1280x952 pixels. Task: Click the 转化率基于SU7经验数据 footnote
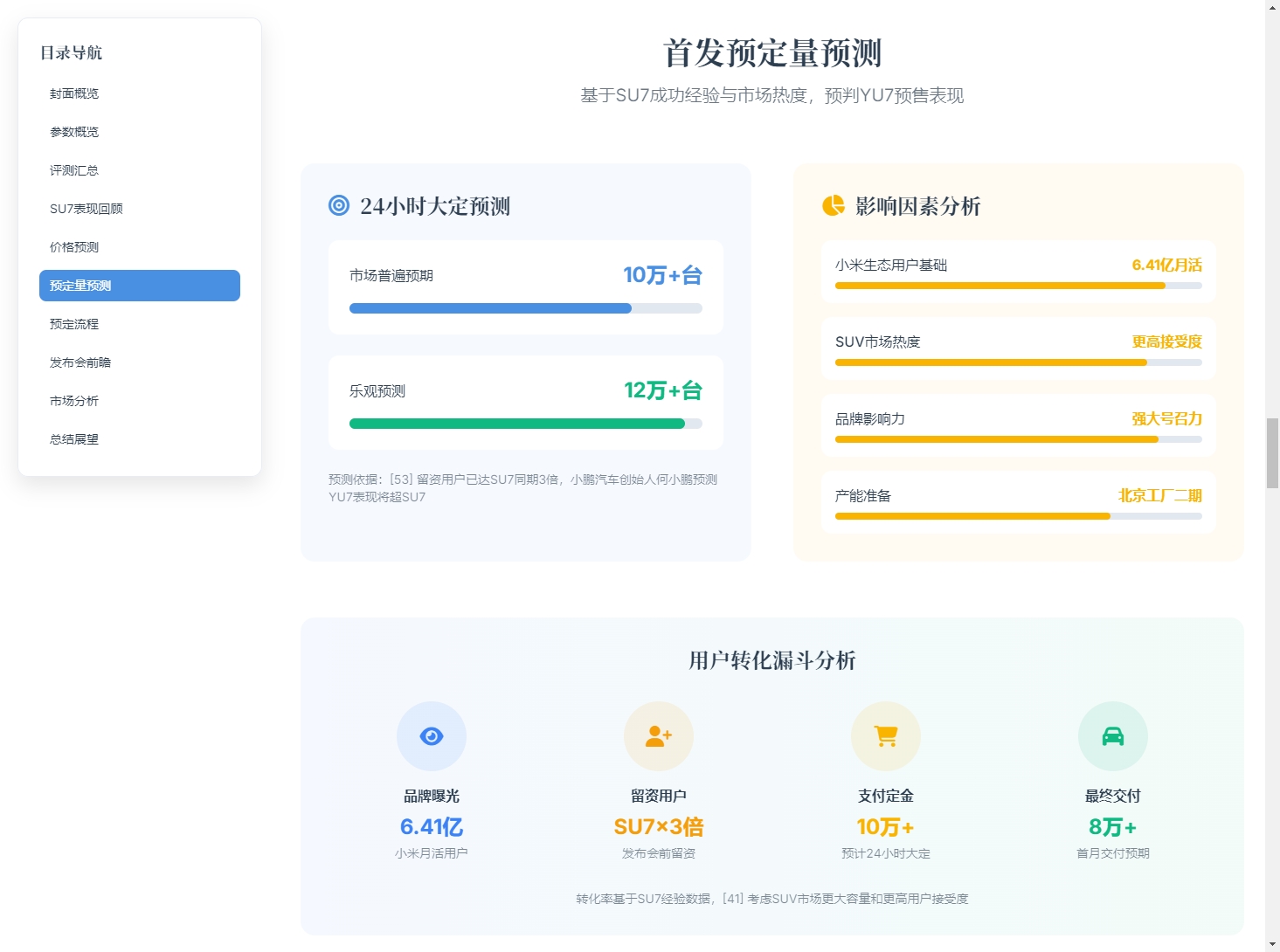tap(772, 899)
